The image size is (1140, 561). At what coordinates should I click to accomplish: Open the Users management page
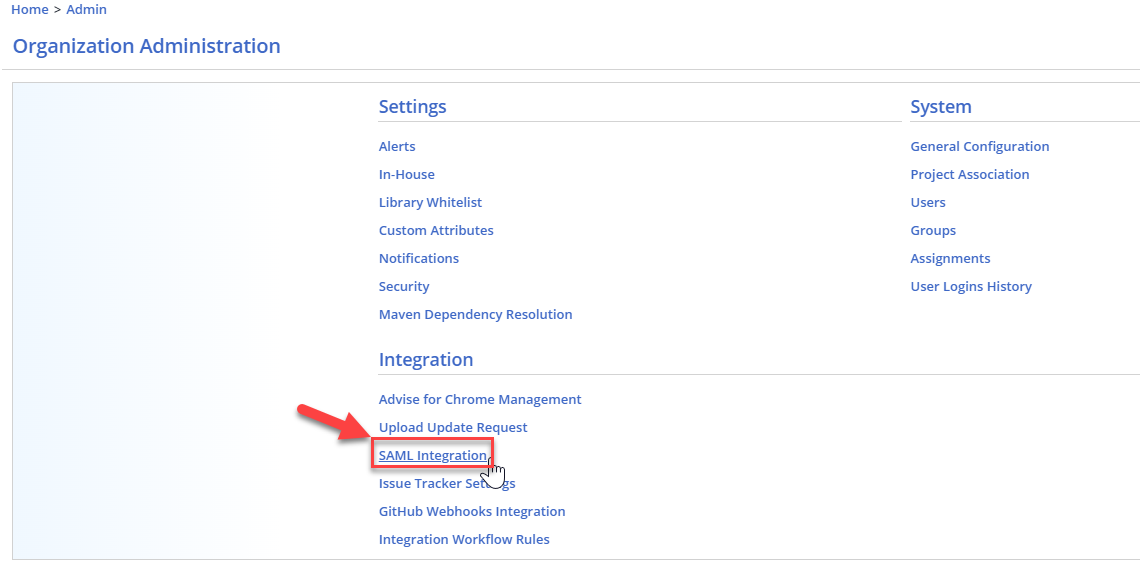click(x=927, y=202)
